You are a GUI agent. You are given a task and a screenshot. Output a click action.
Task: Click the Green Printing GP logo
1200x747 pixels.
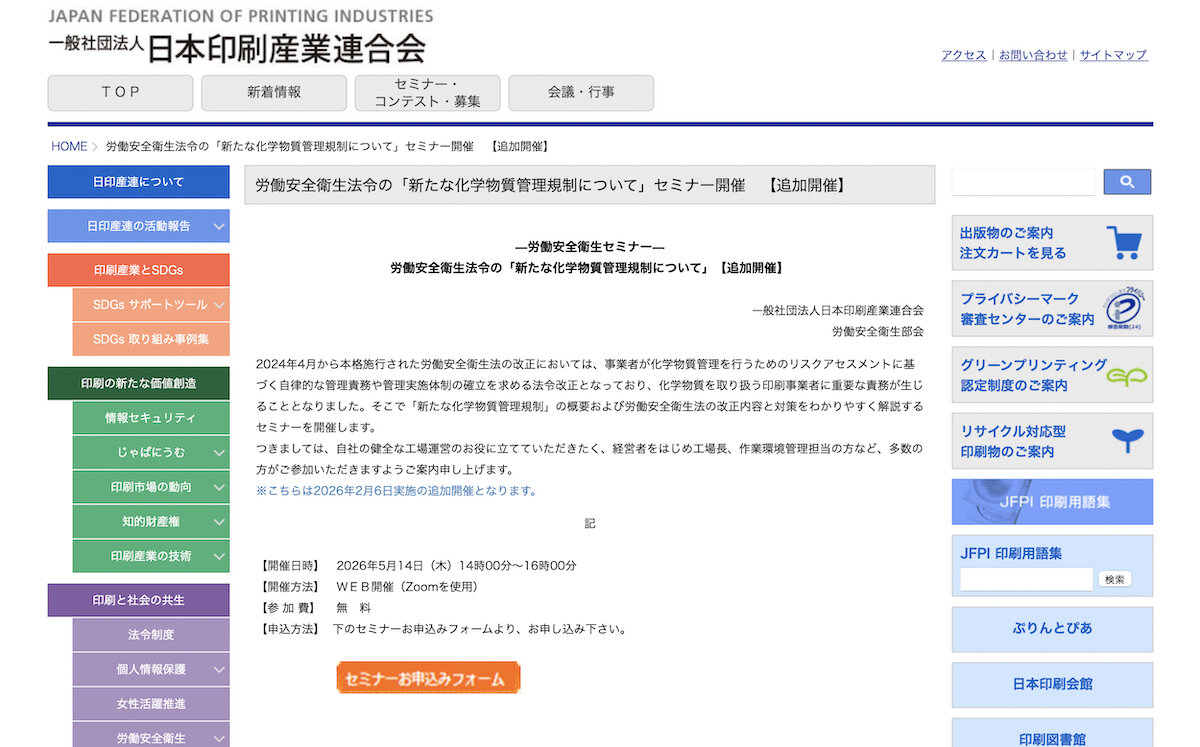(1126, 376)
